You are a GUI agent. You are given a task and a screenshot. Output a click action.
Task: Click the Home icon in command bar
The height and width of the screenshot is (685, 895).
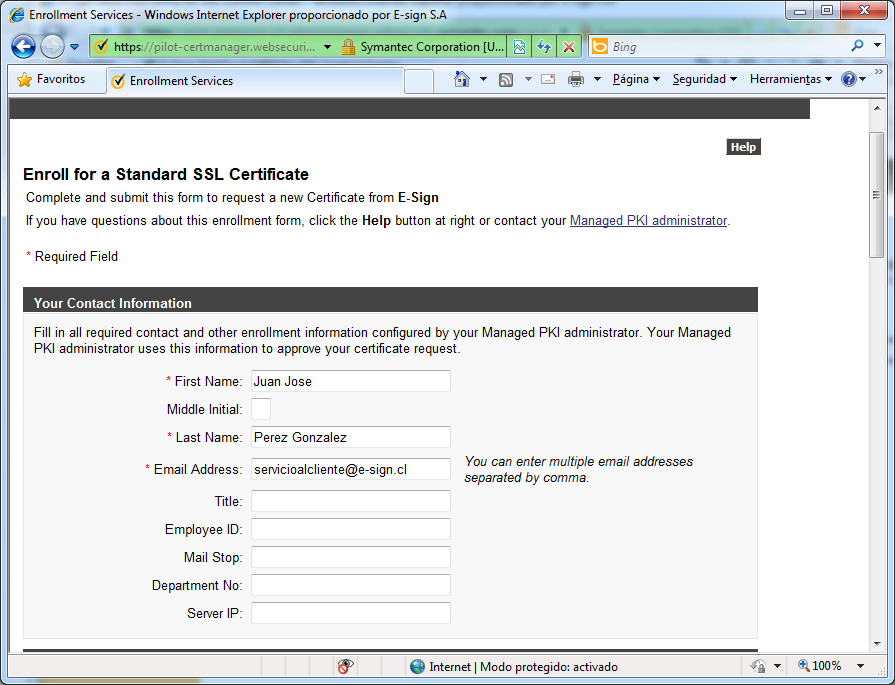pos(461,79)
